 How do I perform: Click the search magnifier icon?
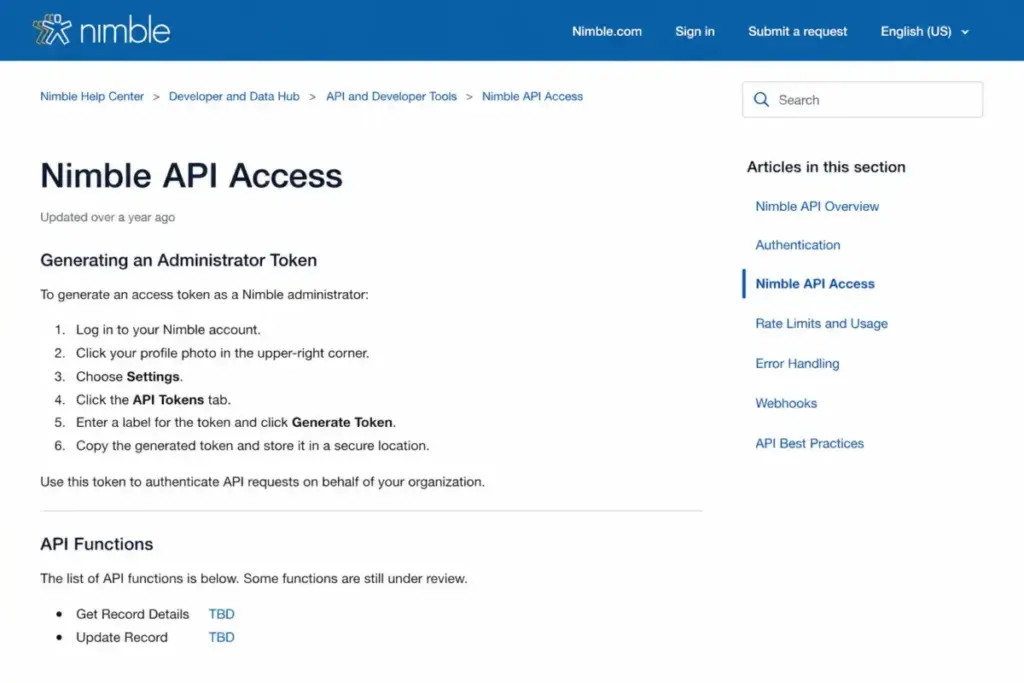761,100
